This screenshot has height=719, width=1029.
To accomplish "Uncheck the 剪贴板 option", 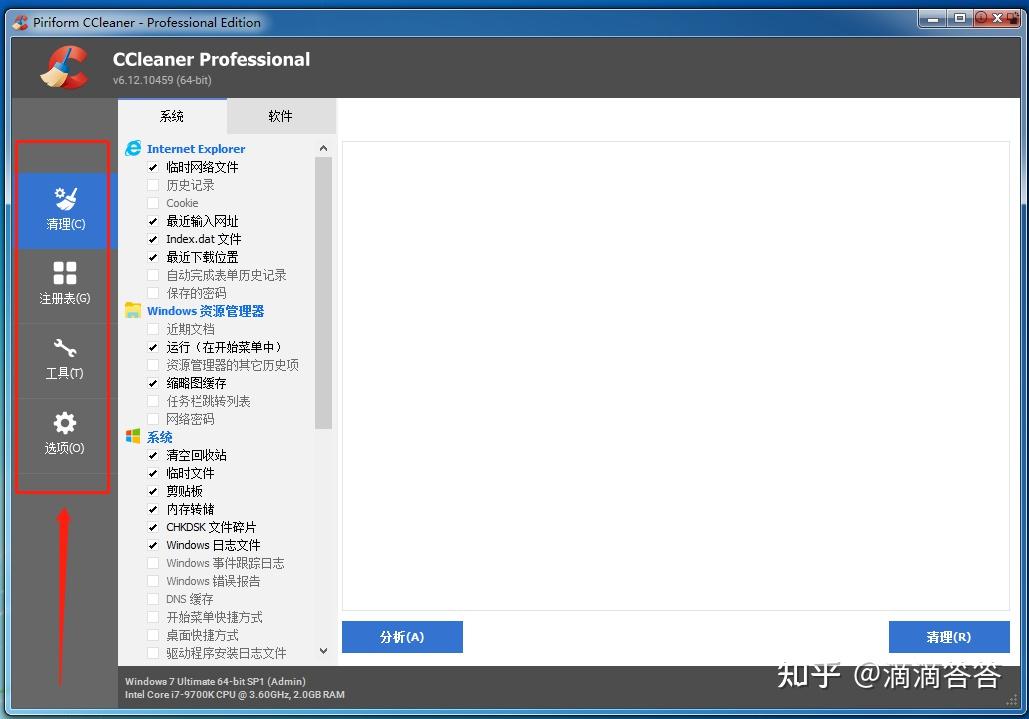I will pos(153,491).
